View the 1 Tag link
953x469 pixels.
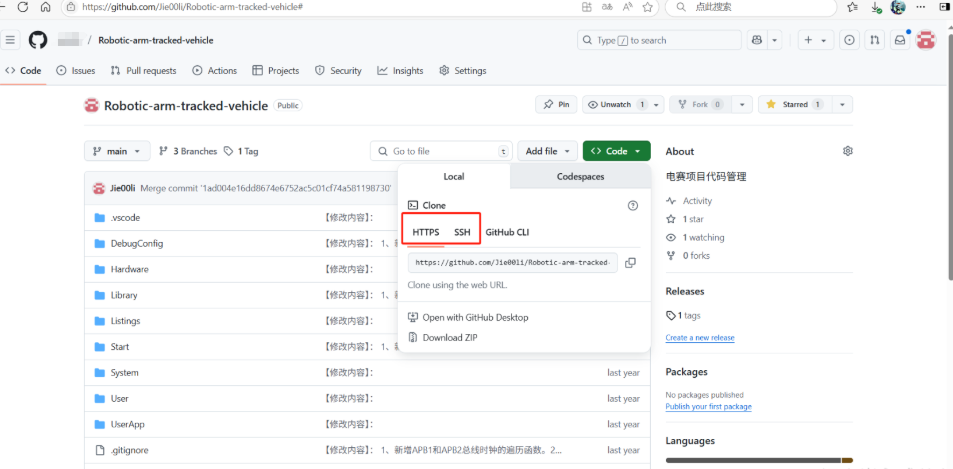pyautogui.click(x=241, y=151)
